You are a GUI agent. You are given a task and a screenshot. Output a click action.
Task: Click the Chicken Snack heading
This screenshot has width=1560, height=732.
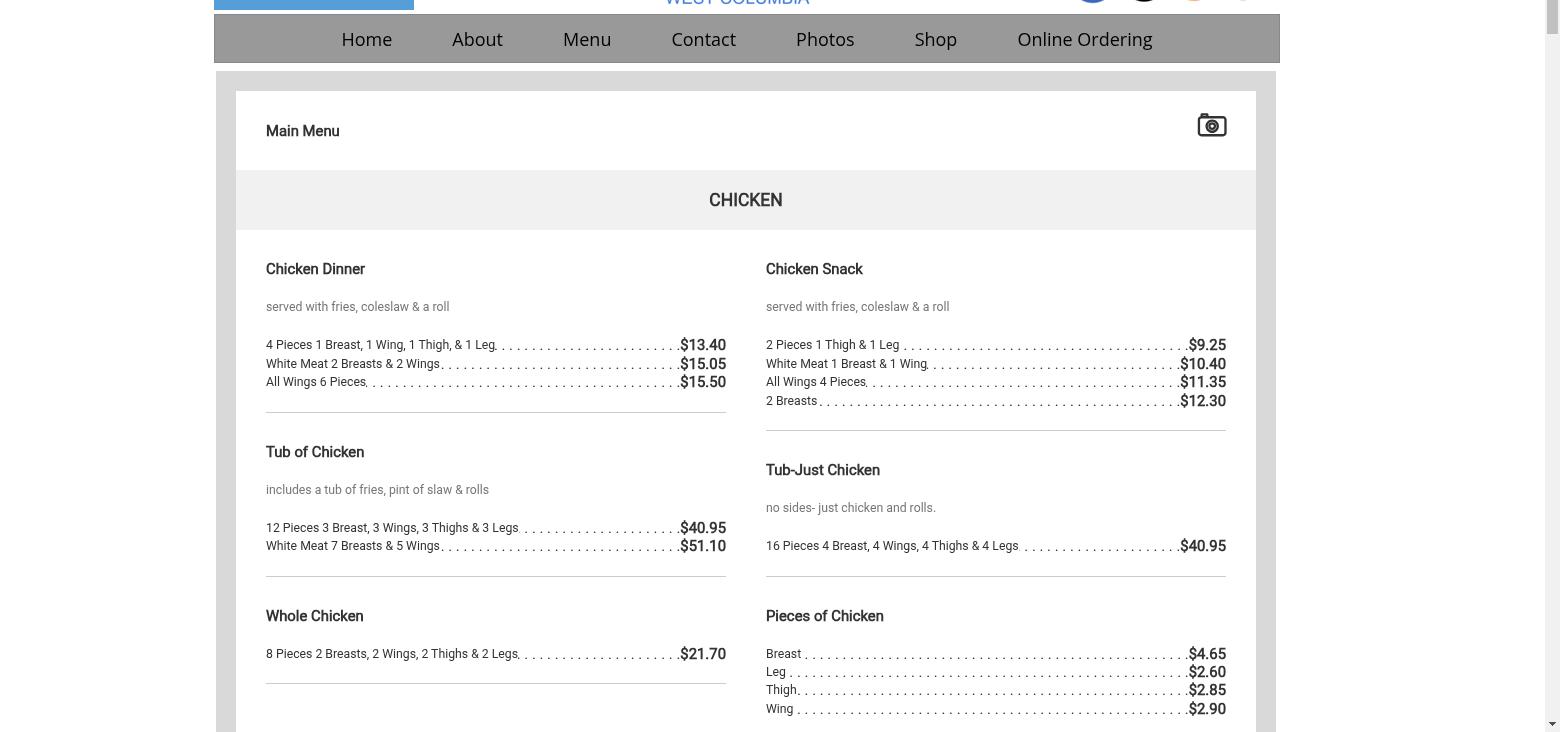814,269
